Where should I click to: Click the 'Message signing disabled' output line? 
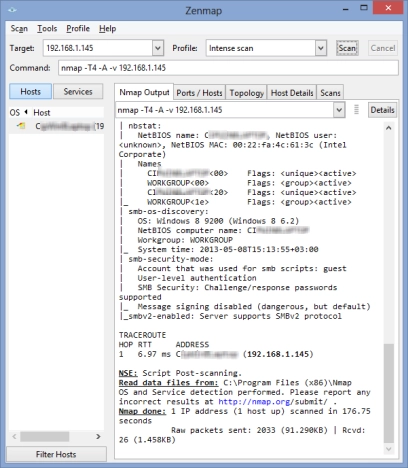[254, 306]
